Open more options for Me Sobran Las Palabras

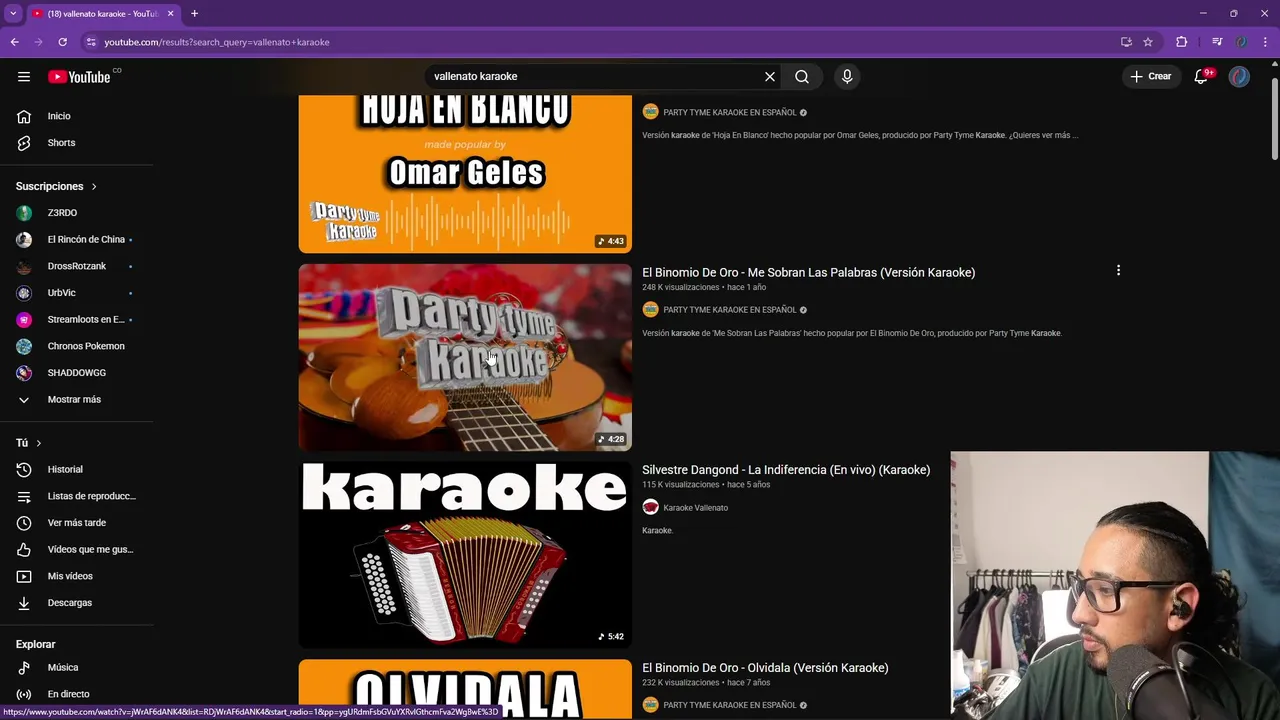pos(1118,270)
